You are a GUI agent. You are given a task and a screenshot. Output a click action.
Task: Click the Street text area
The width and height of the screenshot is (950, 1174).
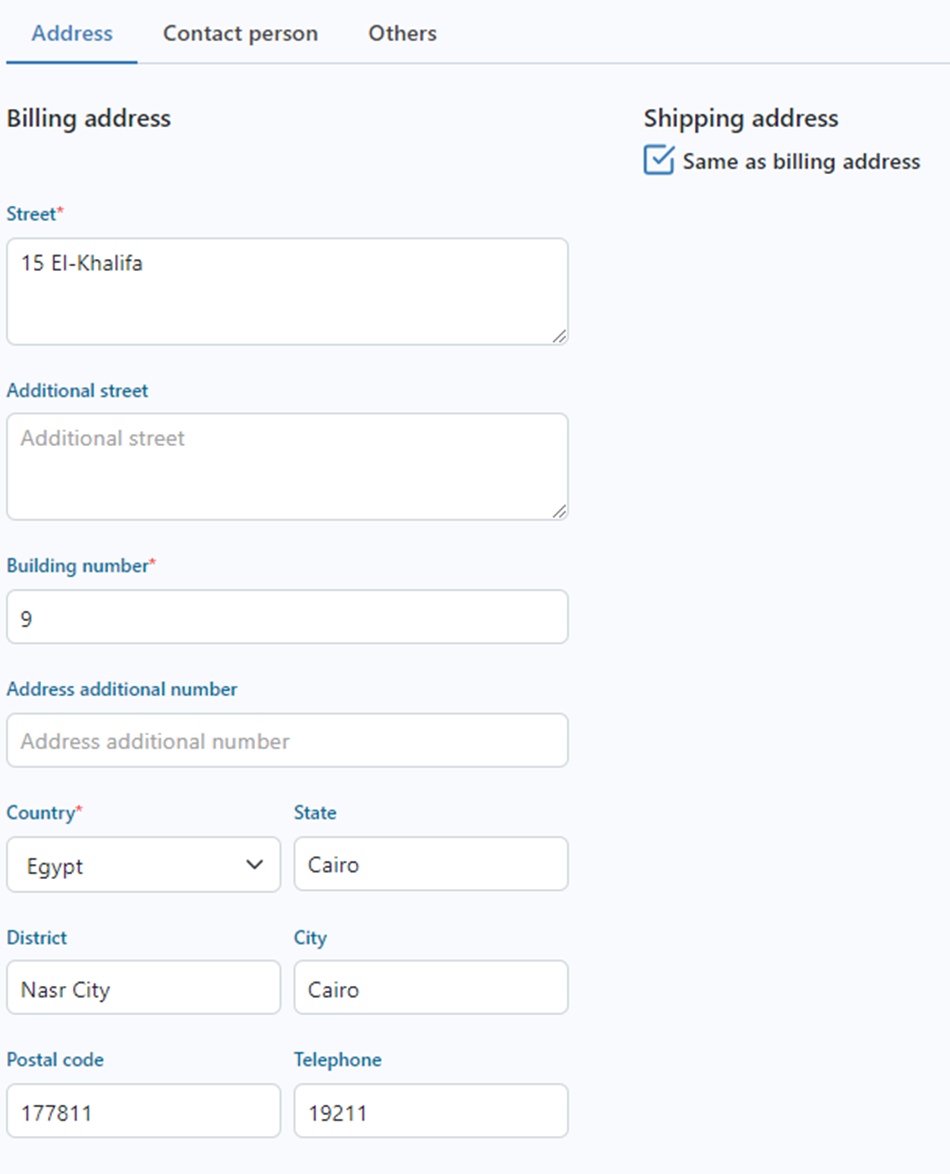(287, 291)
